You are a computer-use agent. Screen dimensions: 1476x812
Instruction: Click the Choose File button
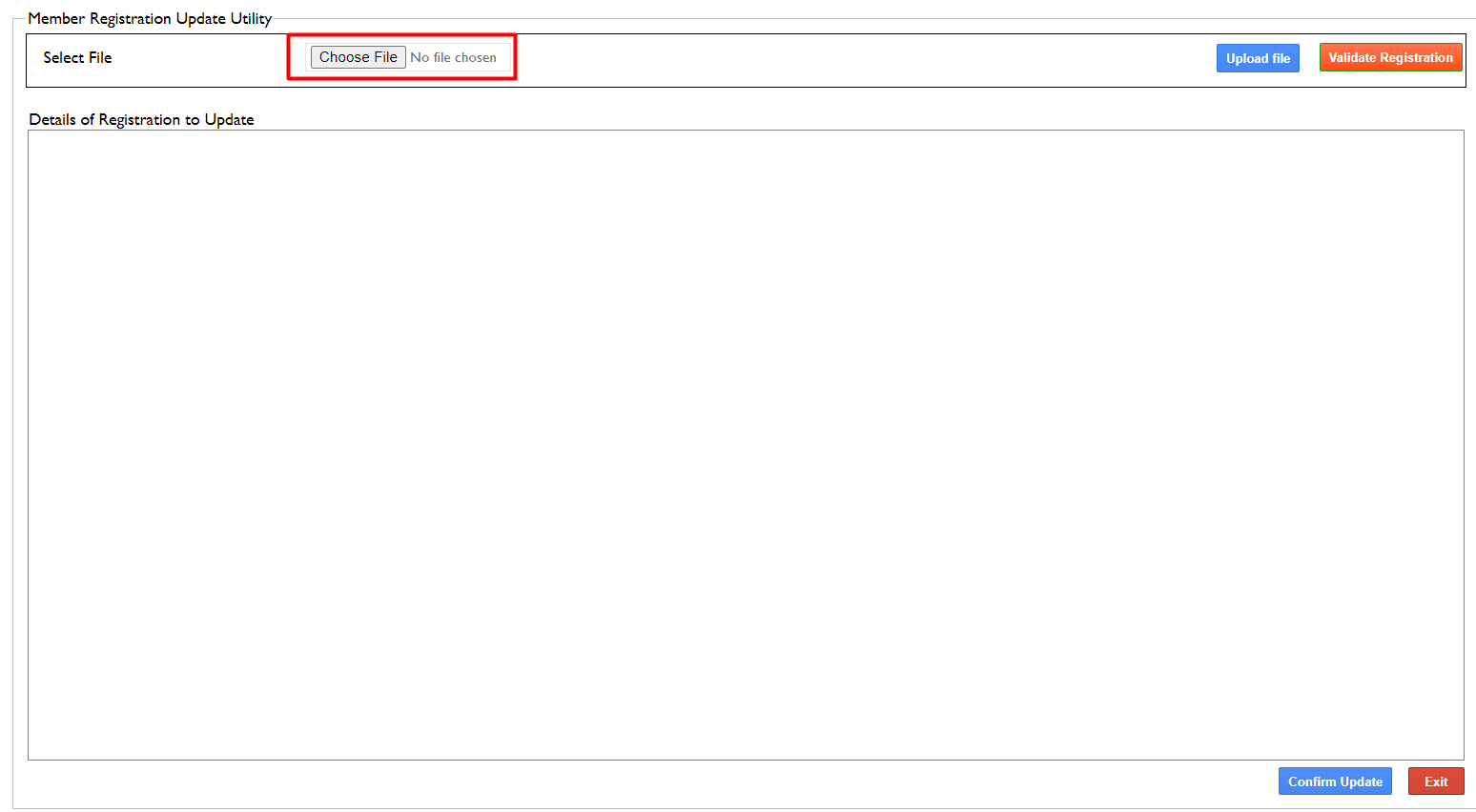click(358, 57)
